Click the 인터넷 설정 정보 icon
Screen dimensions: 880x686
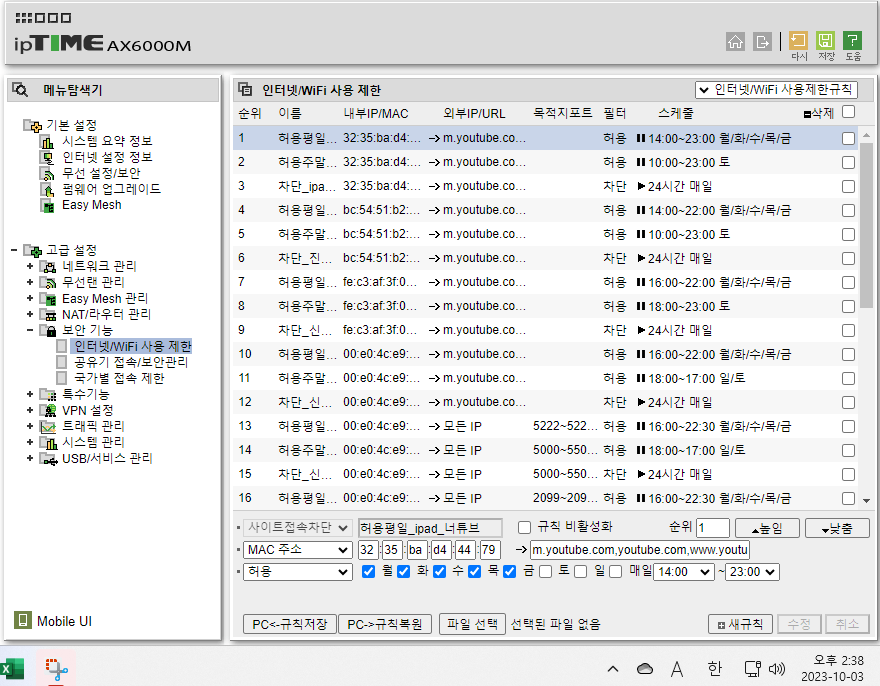[48, 158]
